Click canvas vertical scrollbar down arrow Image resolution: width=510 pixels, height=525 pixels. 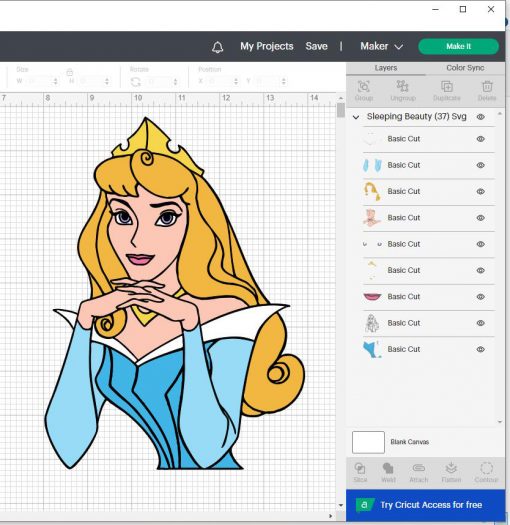341,505
